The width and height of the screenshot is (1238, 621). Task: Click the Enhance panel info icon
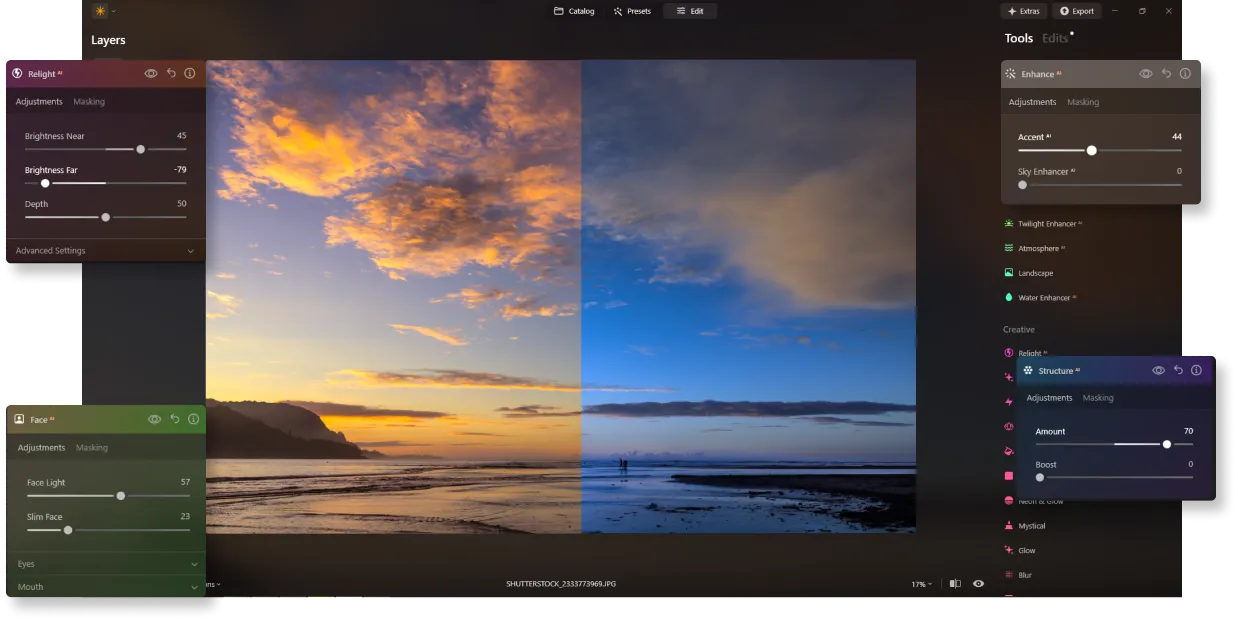(1185, 73)
